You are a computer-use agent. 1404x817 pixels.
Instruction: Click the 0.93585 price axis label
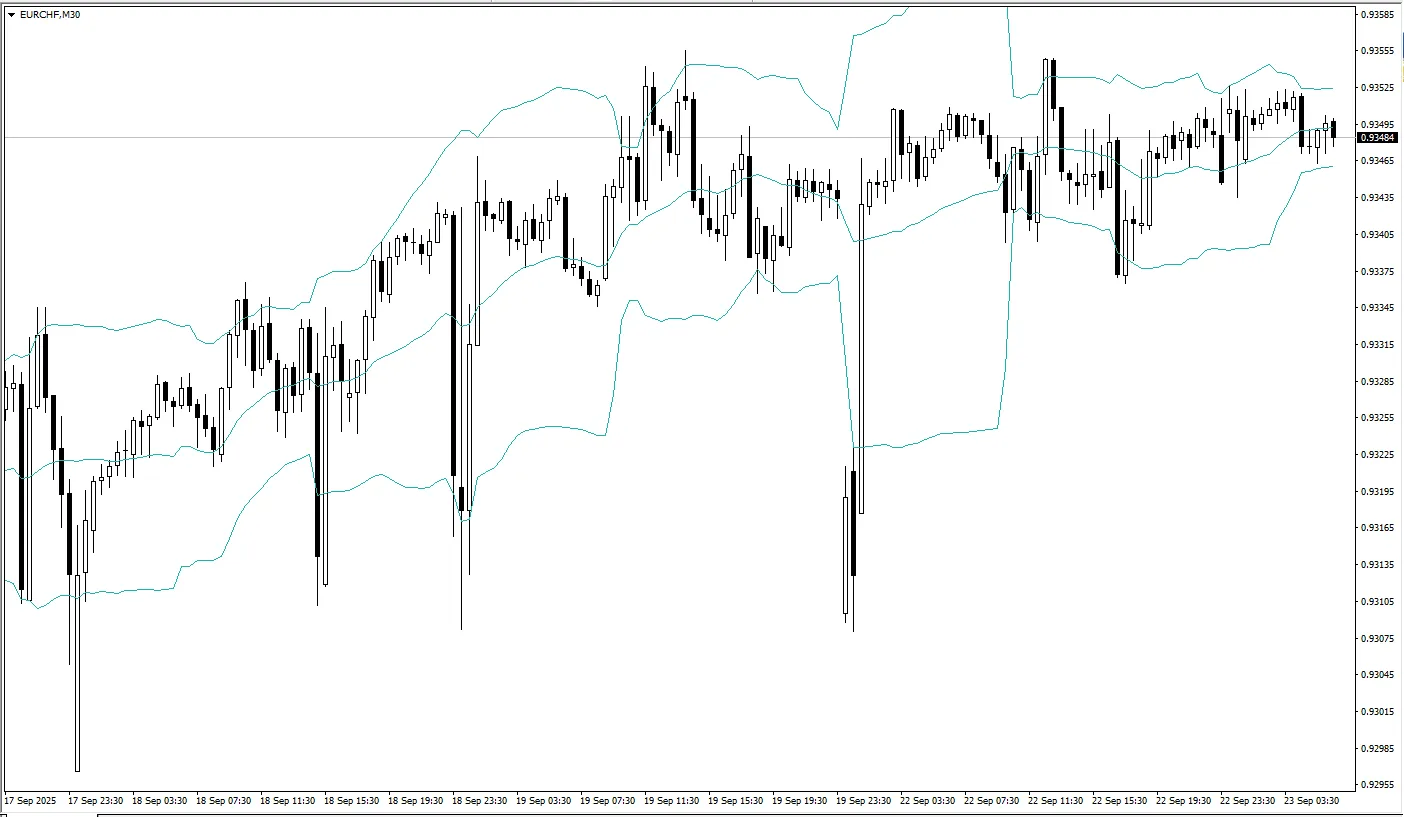click(1379, 14)
